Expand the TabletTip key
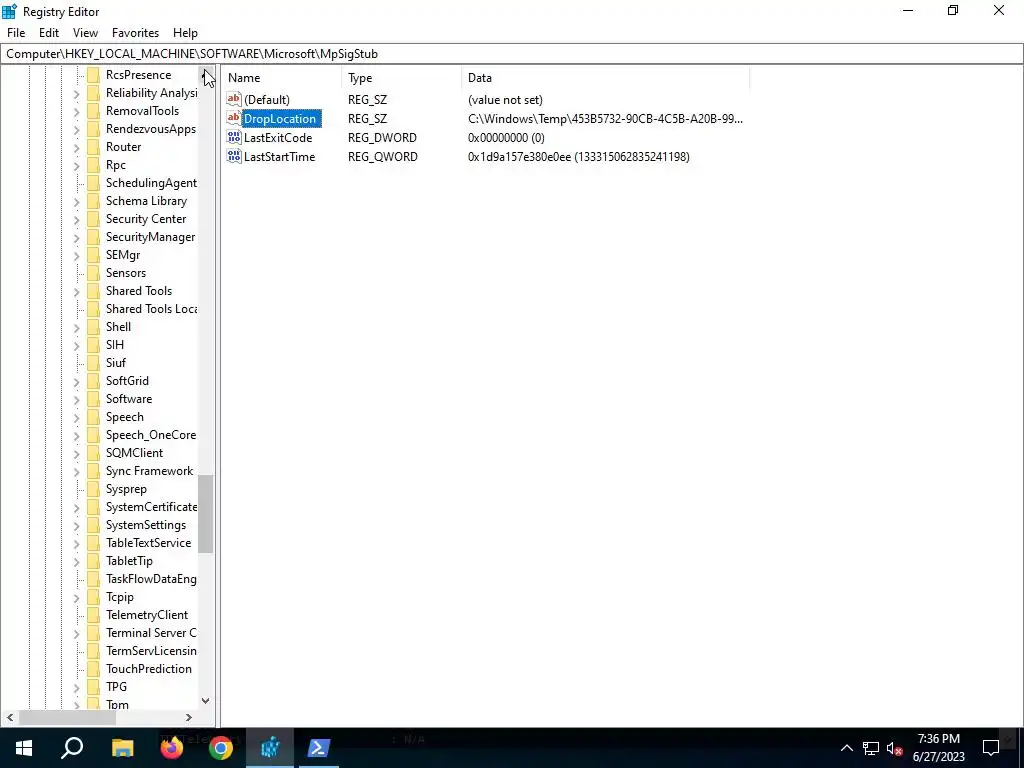Image resolution: width=1024 pixels, height=768 pixels. tap(76, 561)
